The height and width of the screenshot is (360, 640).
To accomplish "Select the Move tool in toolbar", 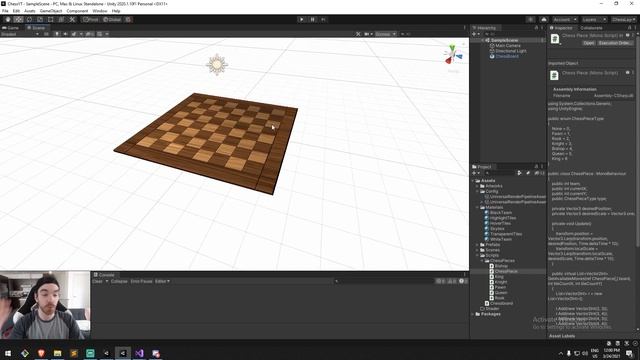I will pos(18,19).
